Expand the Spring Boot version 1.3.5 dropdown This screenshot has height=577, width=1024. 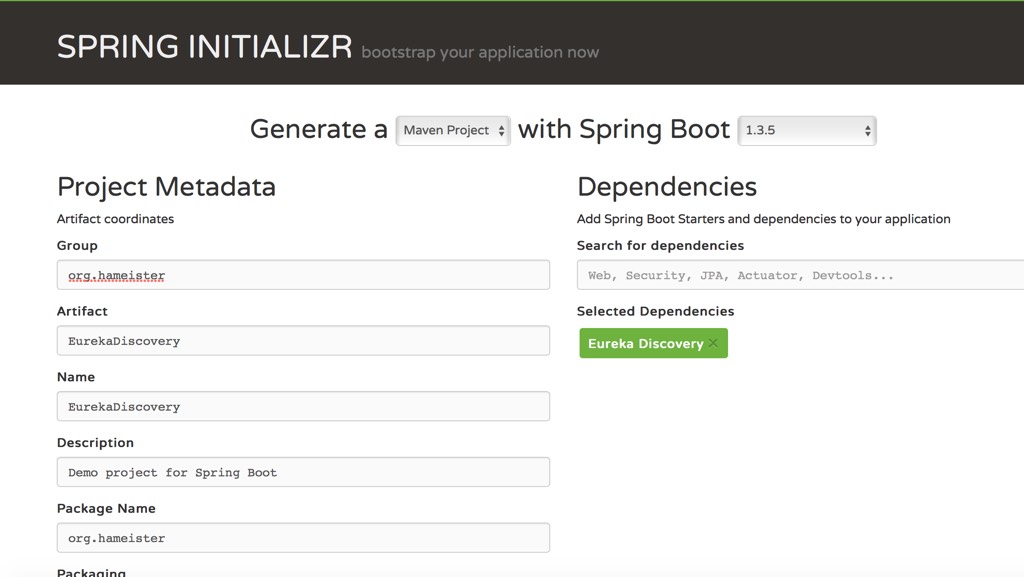[806, 131]
